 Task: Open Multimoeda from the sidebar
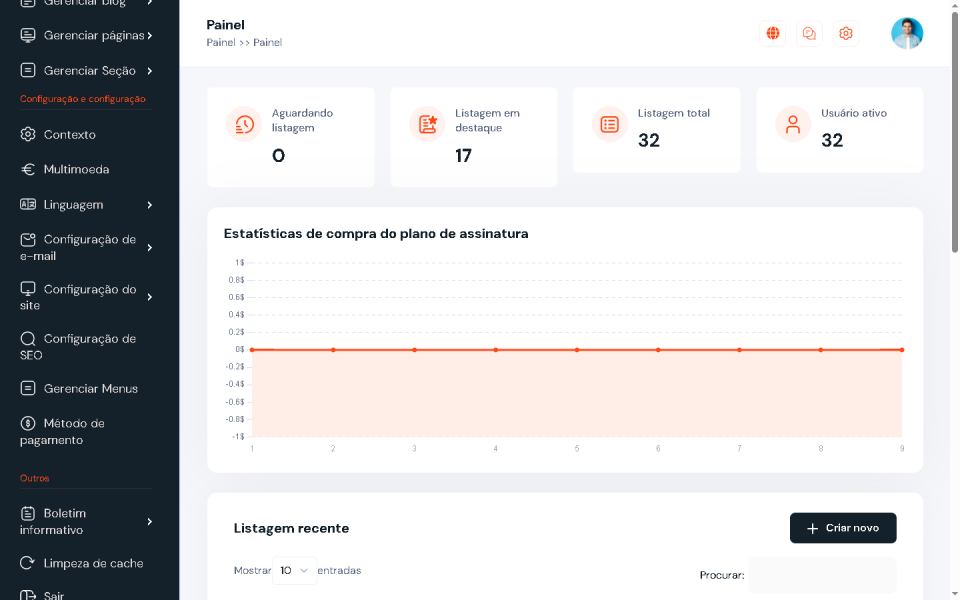[76, 170]
